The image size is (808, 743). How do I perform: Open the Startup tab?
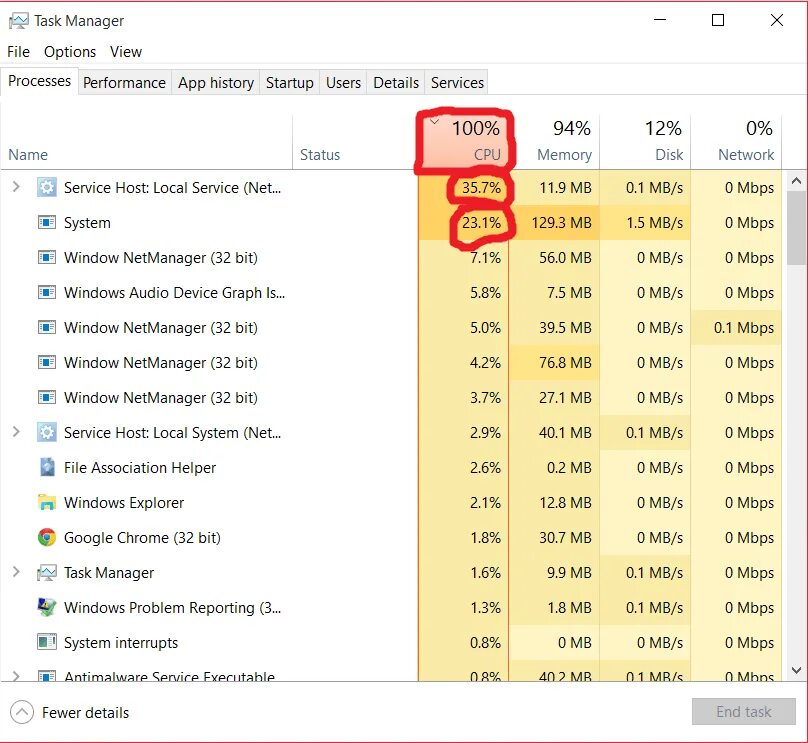pyautogui.click(x=290, y=83)
